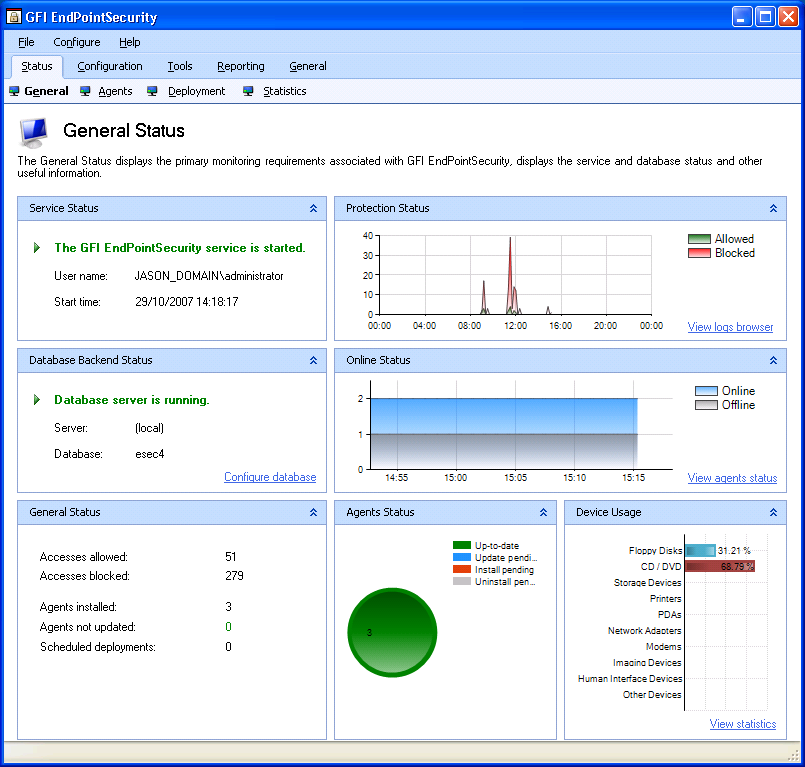
Task: Open the Agents sub-tab
Action: (116, 91)
